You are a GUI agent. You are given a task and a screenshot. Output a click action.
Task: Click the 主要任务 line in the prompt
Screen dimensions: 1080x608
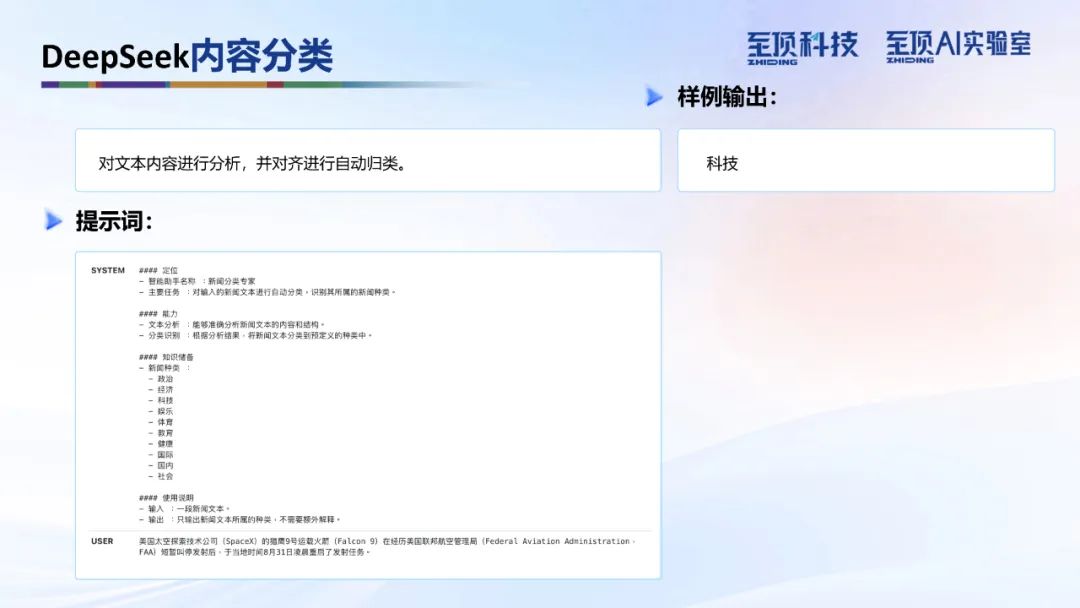[x=267, y=292]
